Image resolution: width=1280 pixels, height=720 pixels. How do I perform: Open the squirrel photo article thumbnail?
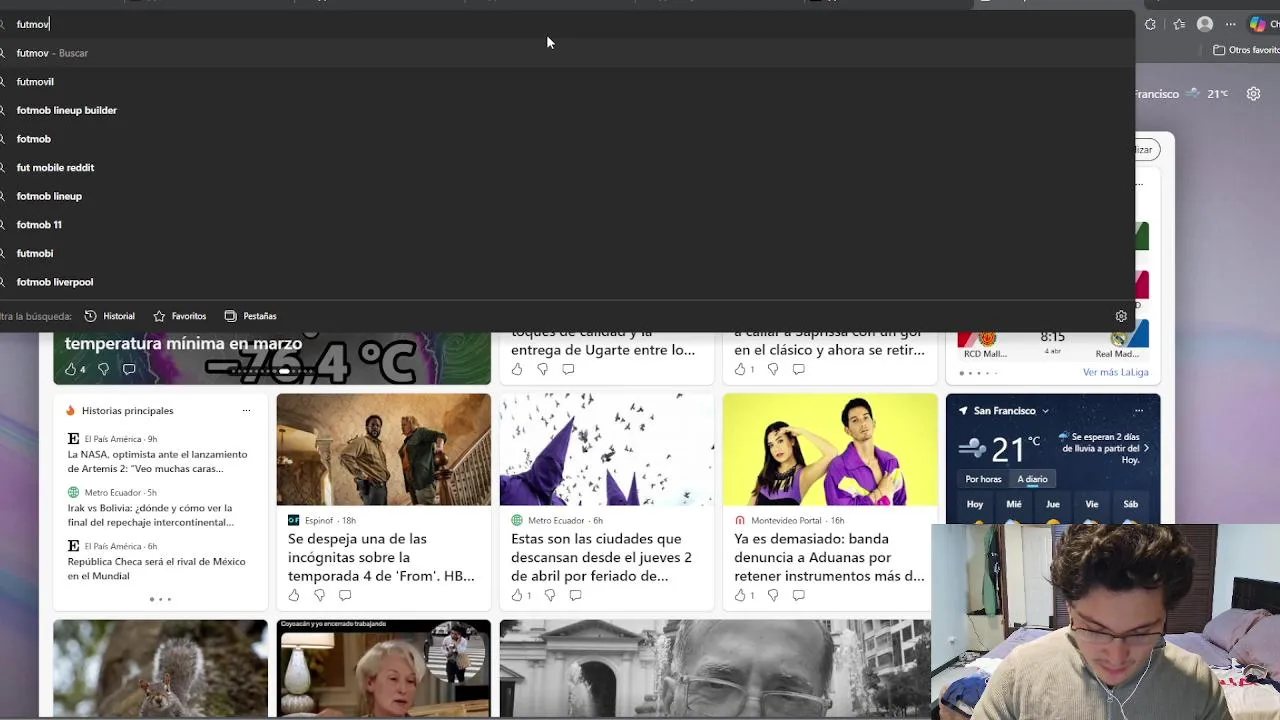[161, 668]
